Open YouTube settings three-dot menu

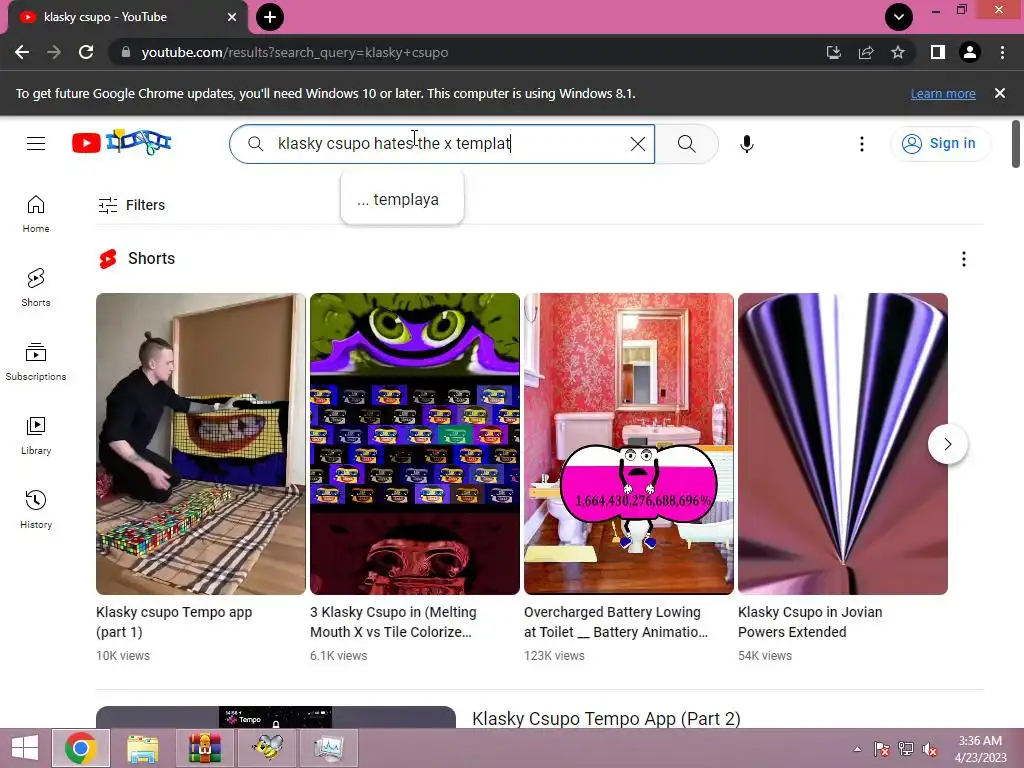[x=862, y=144]
